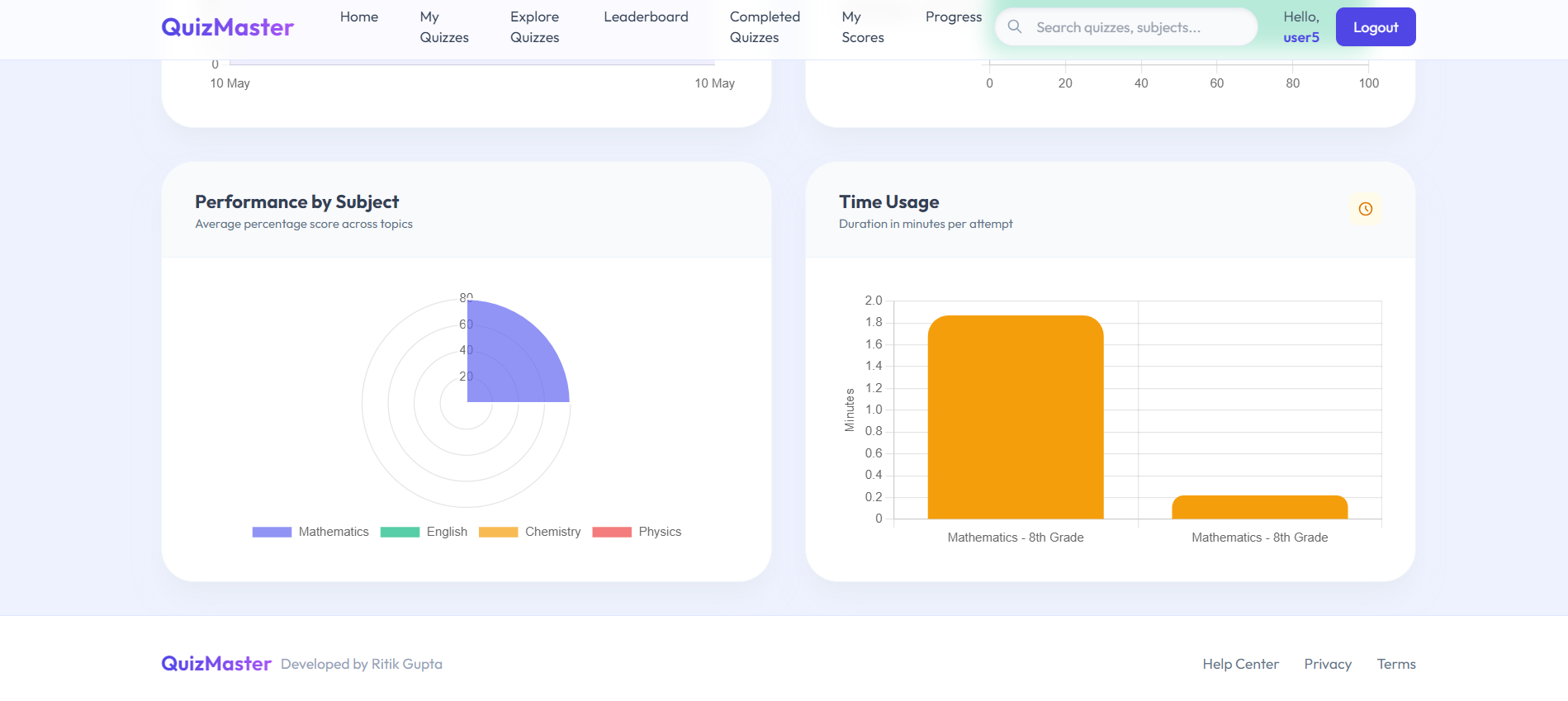
Task: Open the Progress nav item
Action: [954, 17]
